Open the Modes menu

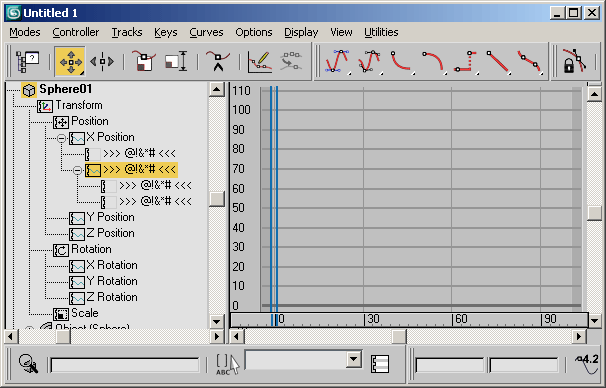point(25,32)
